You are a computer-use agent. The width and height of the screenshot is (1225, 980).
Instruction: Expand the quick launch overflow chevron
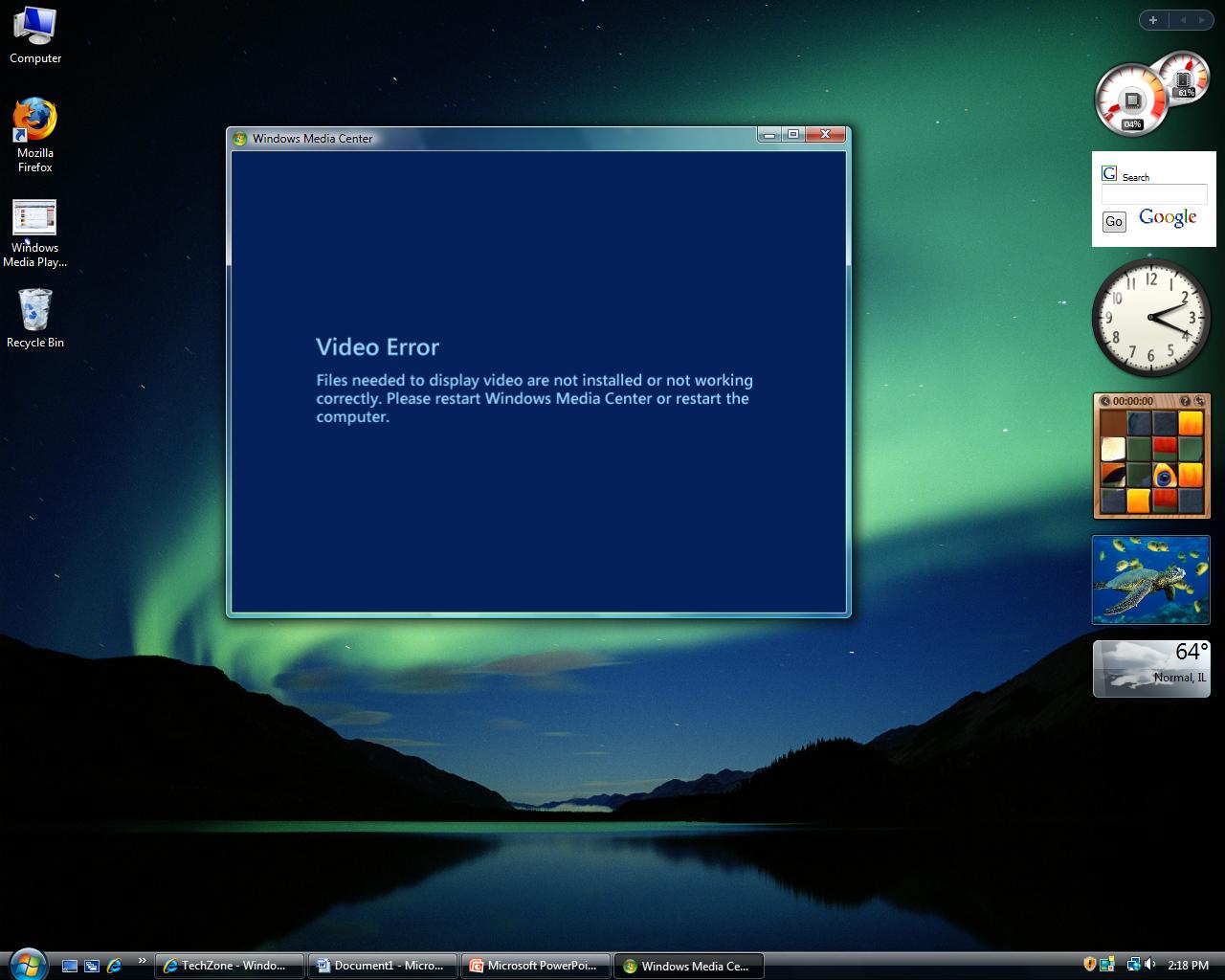point(142,960)
